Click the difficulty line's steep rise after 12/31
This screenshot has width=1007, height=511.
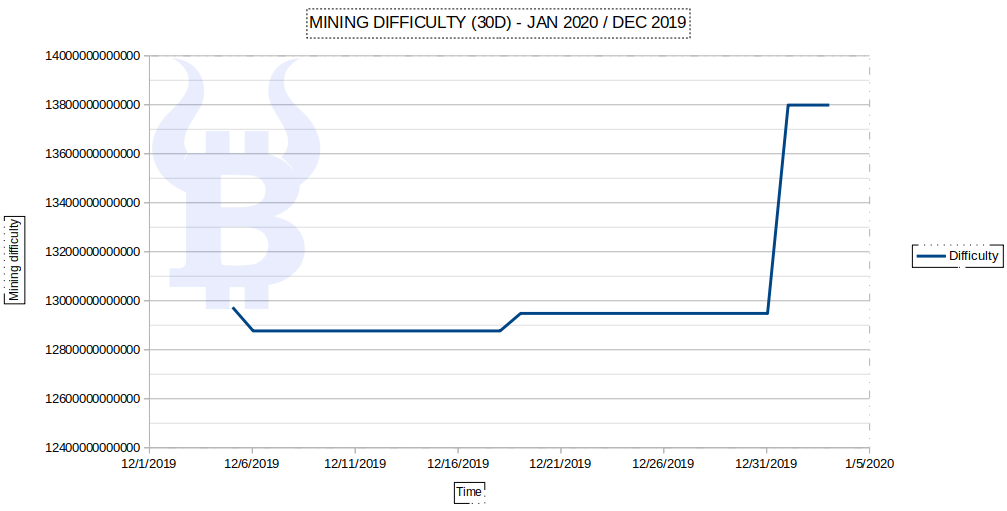pyautogui.click(x=778, y=209)
